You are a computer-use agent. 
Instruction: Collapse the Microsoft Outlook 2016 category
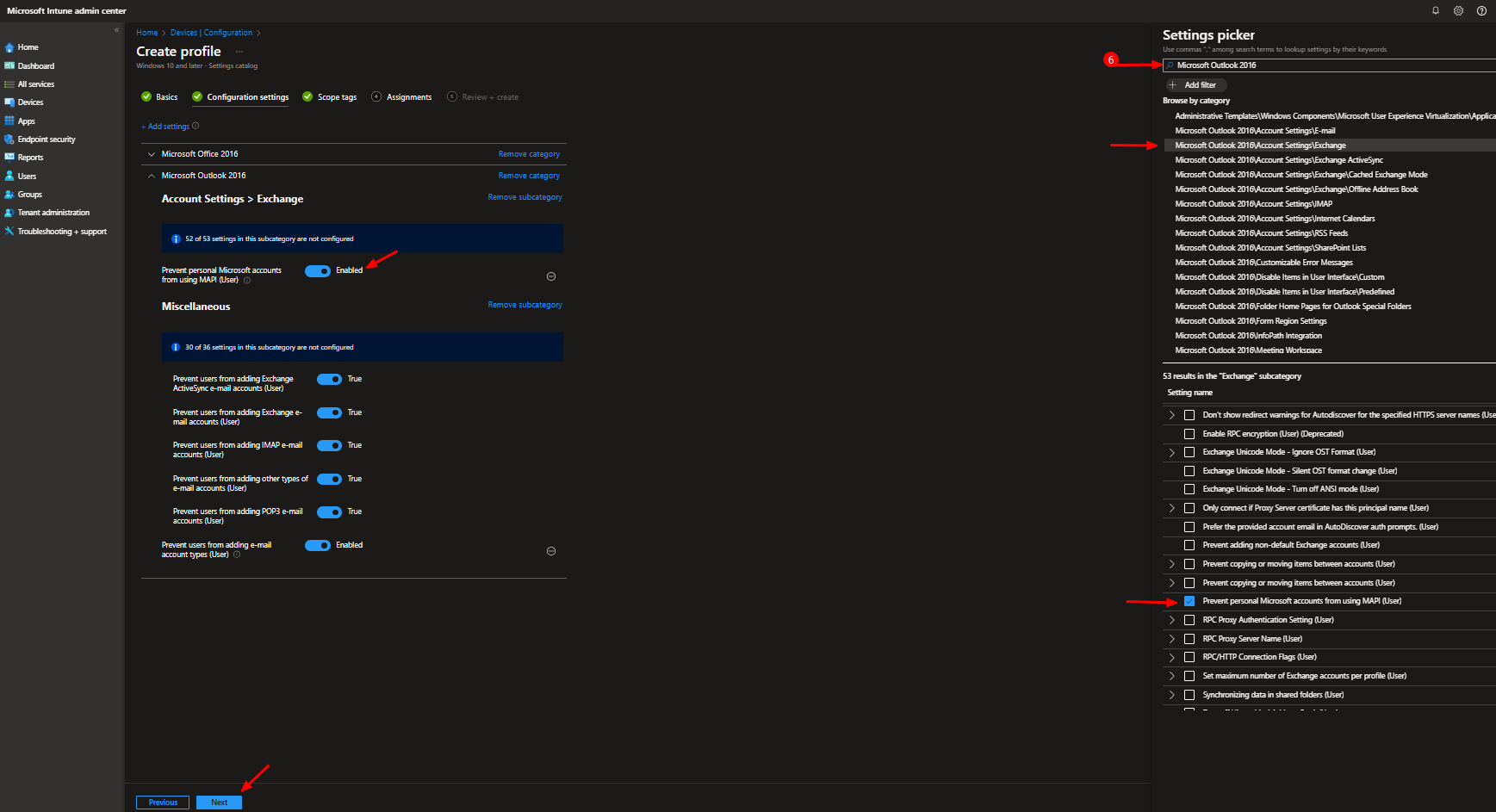(152, 176)
